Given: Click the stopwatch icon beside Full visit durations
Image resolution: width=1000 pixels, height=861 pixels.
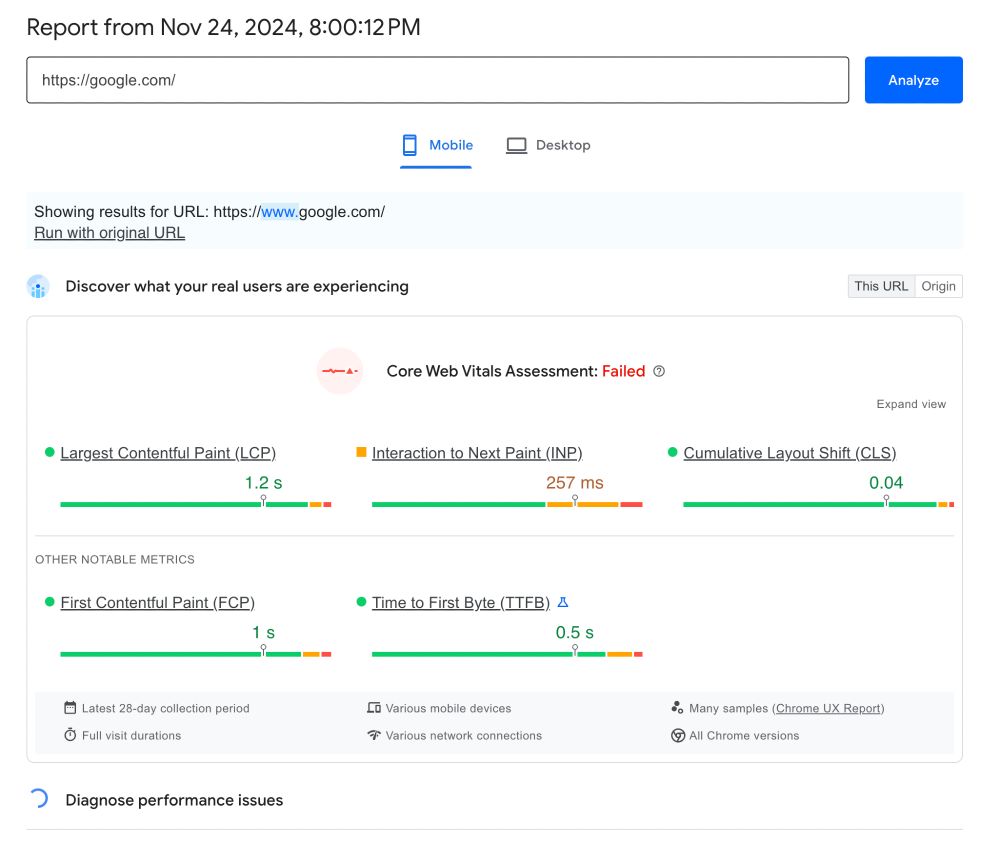Looking at the screenshot, I should (x=70, y=735).
